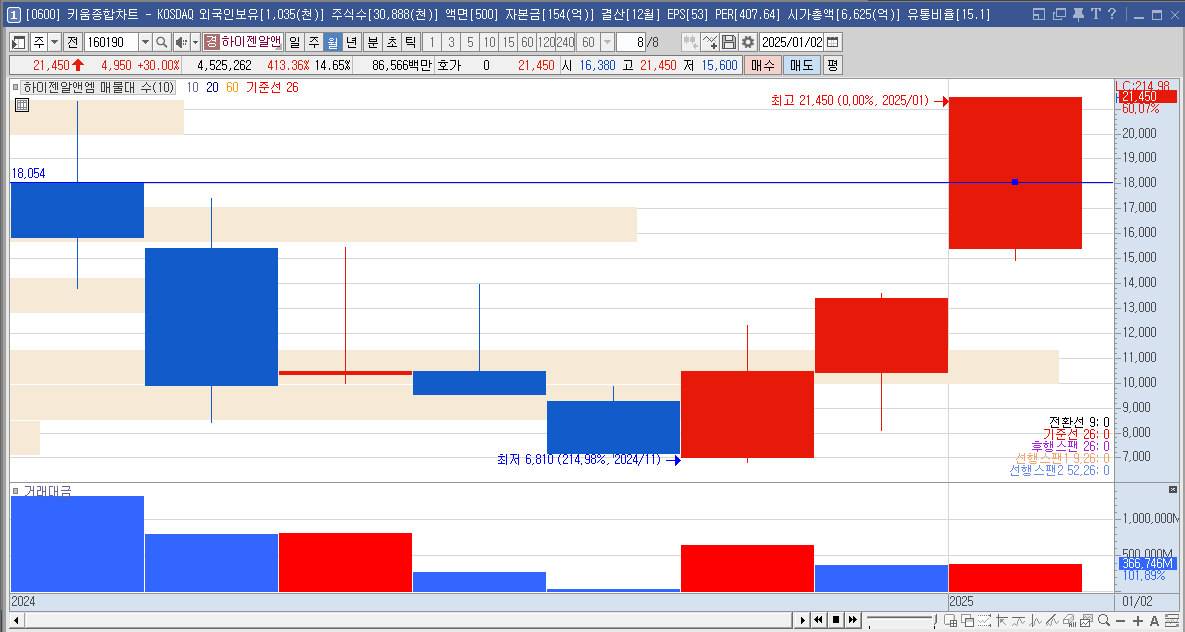Pin the window with pushpin icon
1185x632 pixels.
(1078, 14)
